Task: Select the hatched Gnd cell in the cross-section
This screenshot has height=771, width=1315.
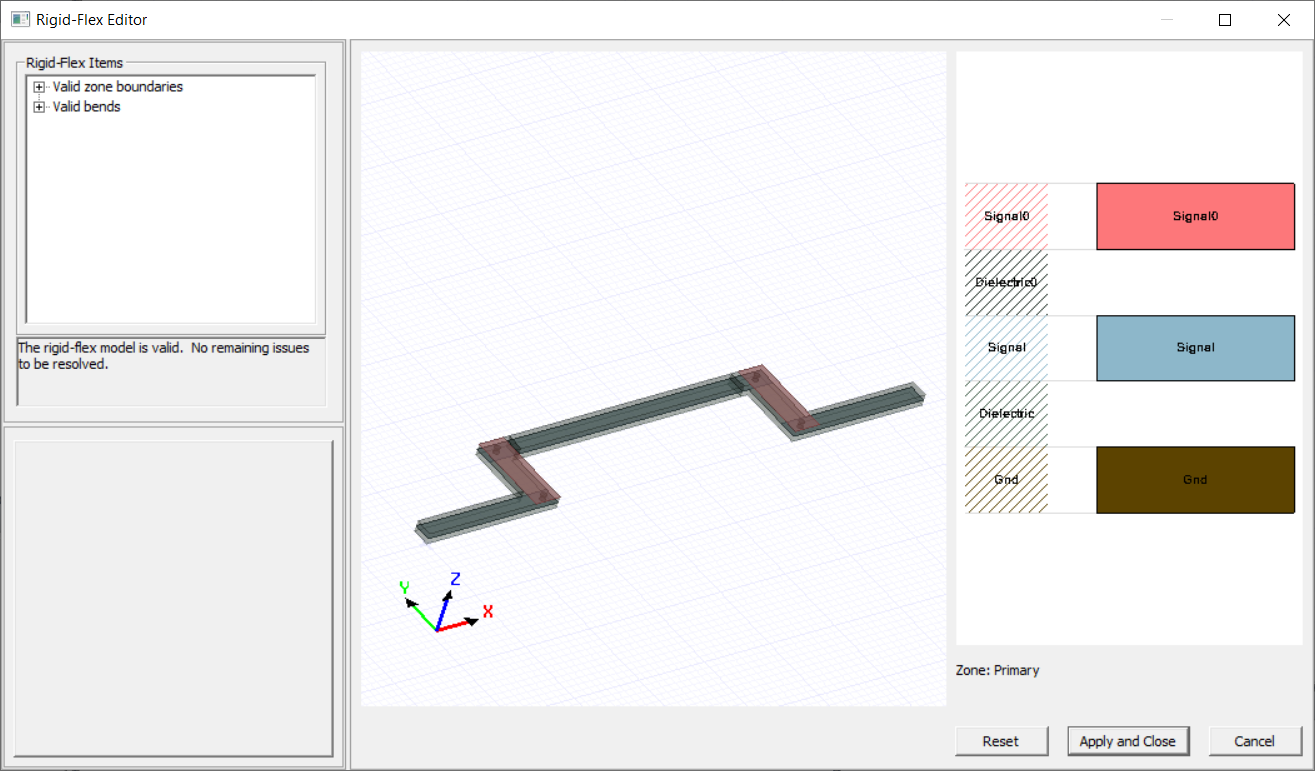Action: 1005,479
